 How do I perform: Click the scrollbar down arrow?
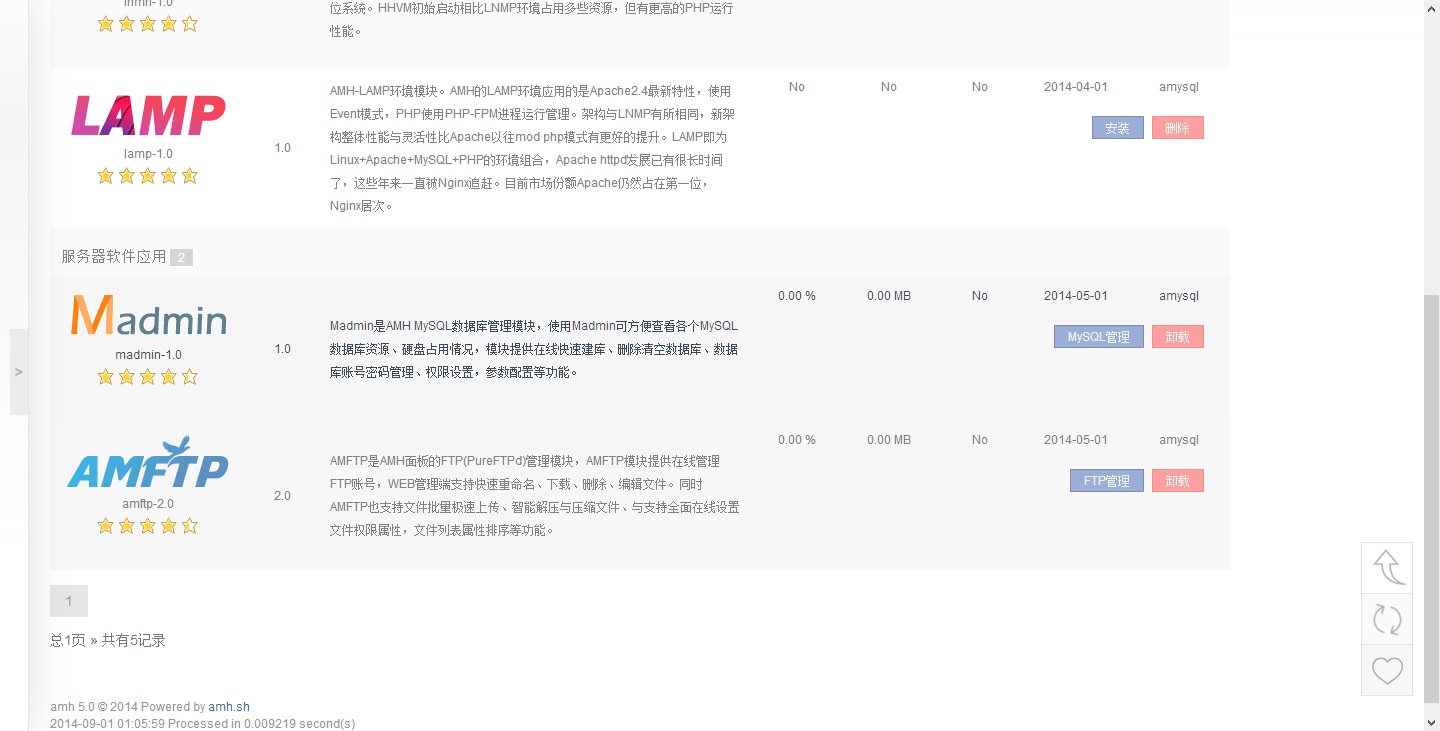point(1431,722)
